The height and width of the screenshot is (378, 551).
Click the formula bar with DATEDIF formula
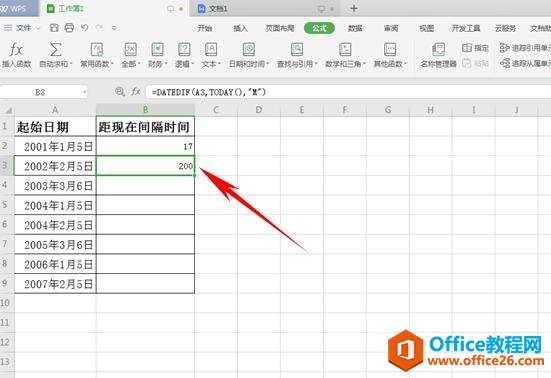pos(348,92)
